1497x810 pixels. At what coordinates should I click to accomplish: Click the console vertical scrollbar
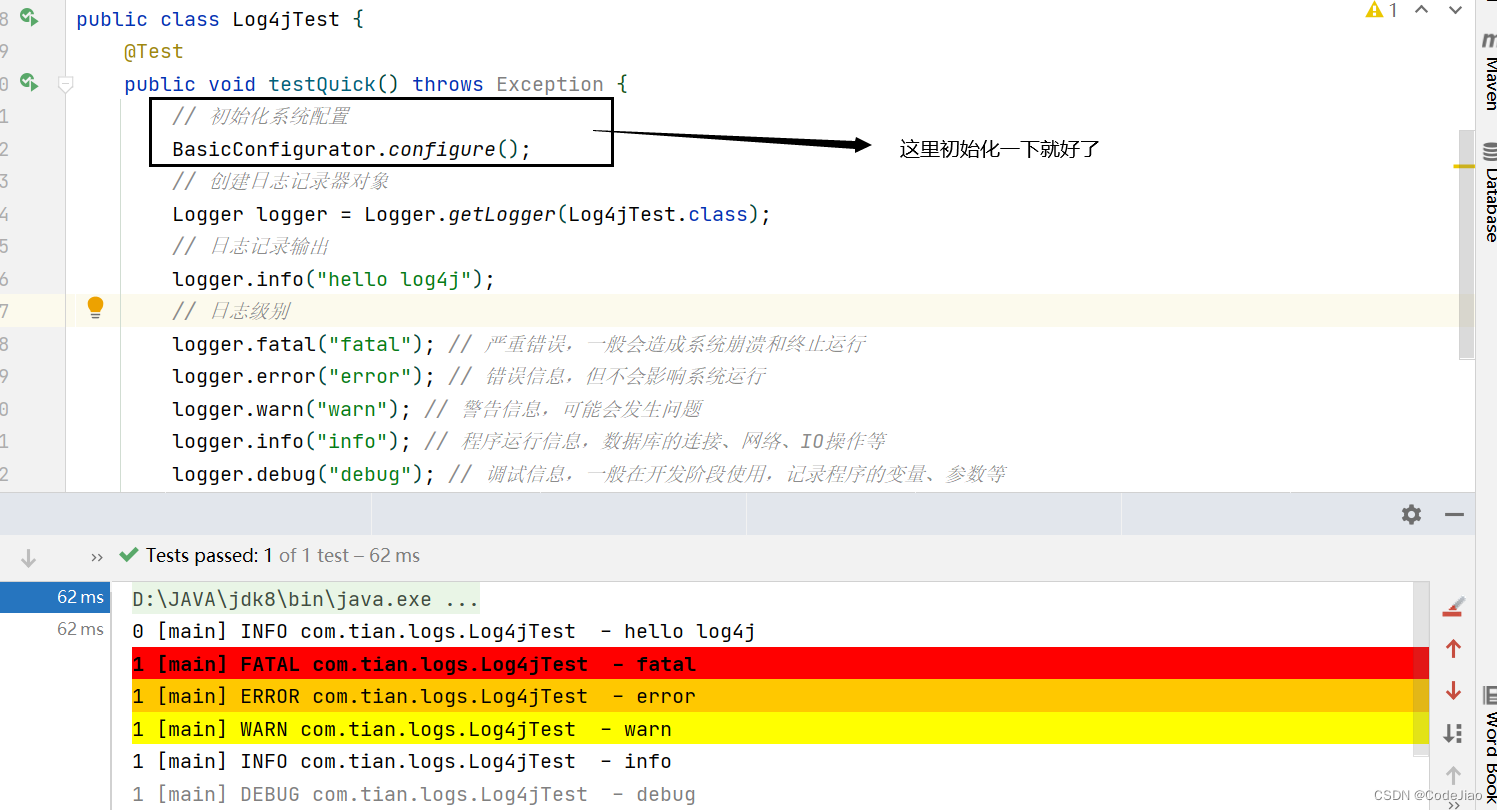pos(1421,670)
